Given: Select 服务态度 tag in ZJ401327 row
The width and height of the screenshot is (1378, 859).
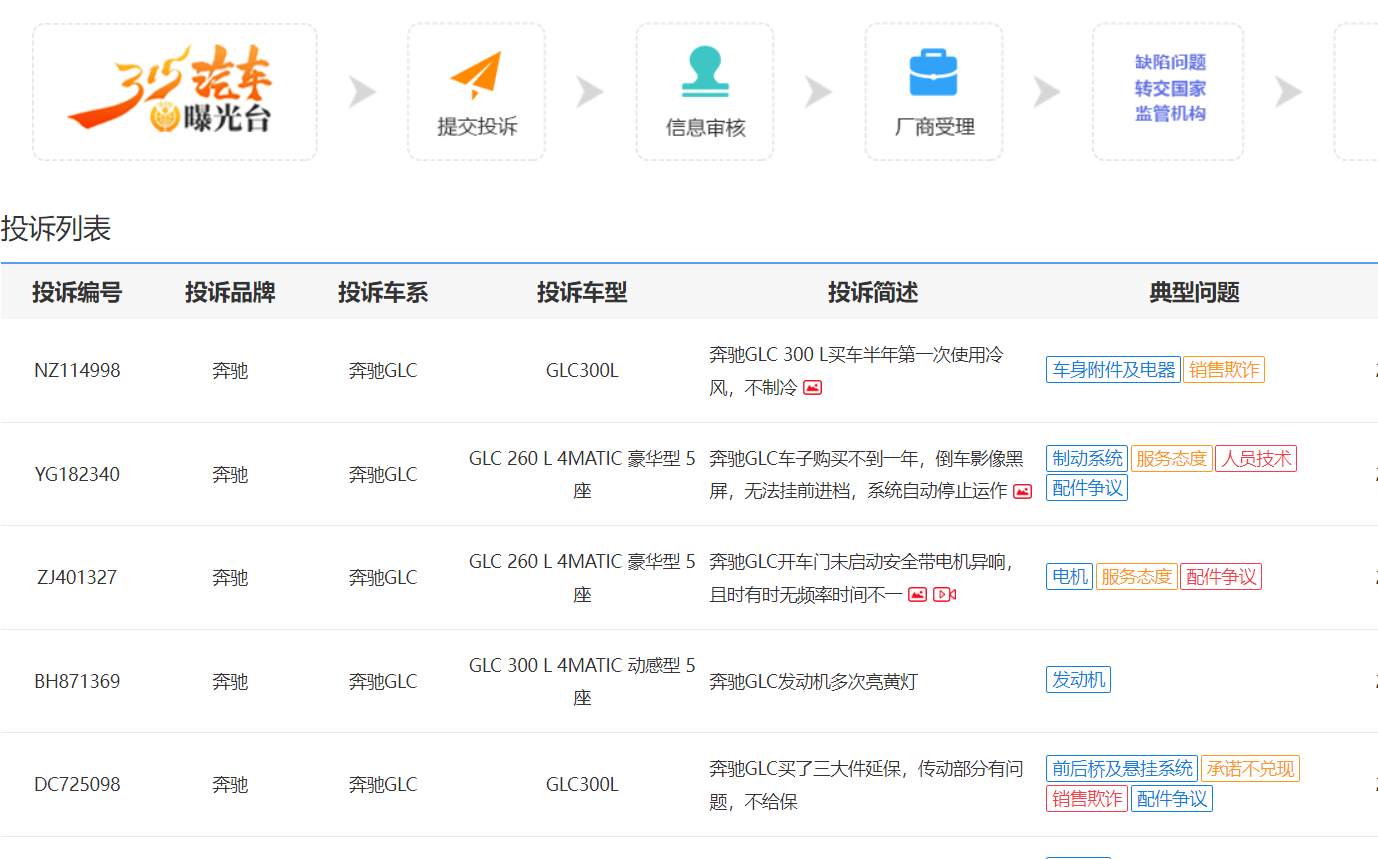Looking at the screenshot, I should click(x=1137, y=577).
